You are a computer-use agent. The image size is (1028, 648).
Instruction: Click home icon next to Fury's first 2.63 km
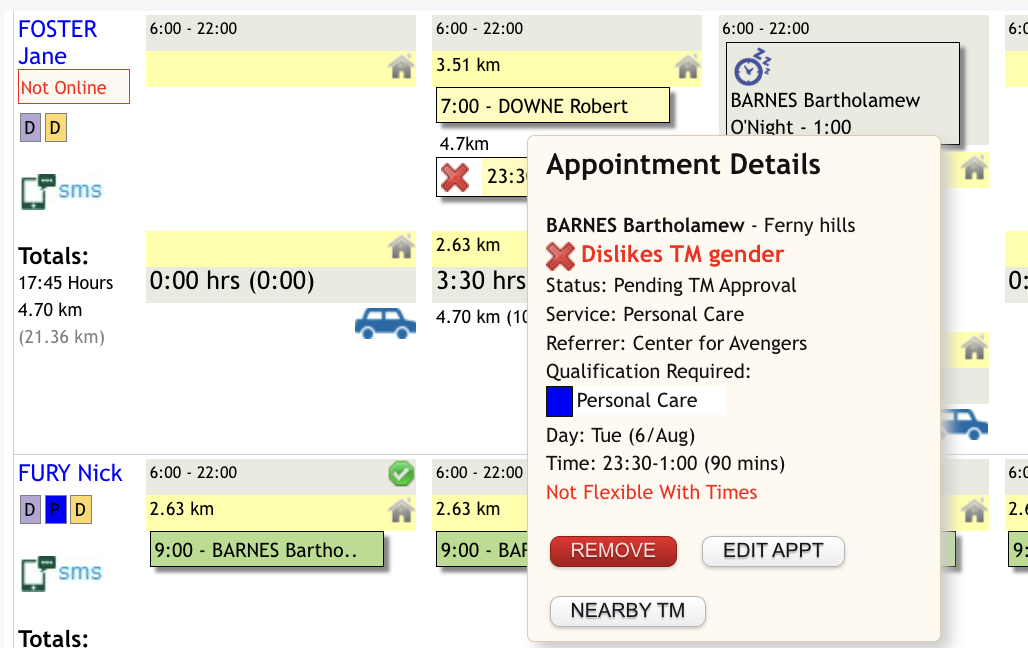[401, 511]
